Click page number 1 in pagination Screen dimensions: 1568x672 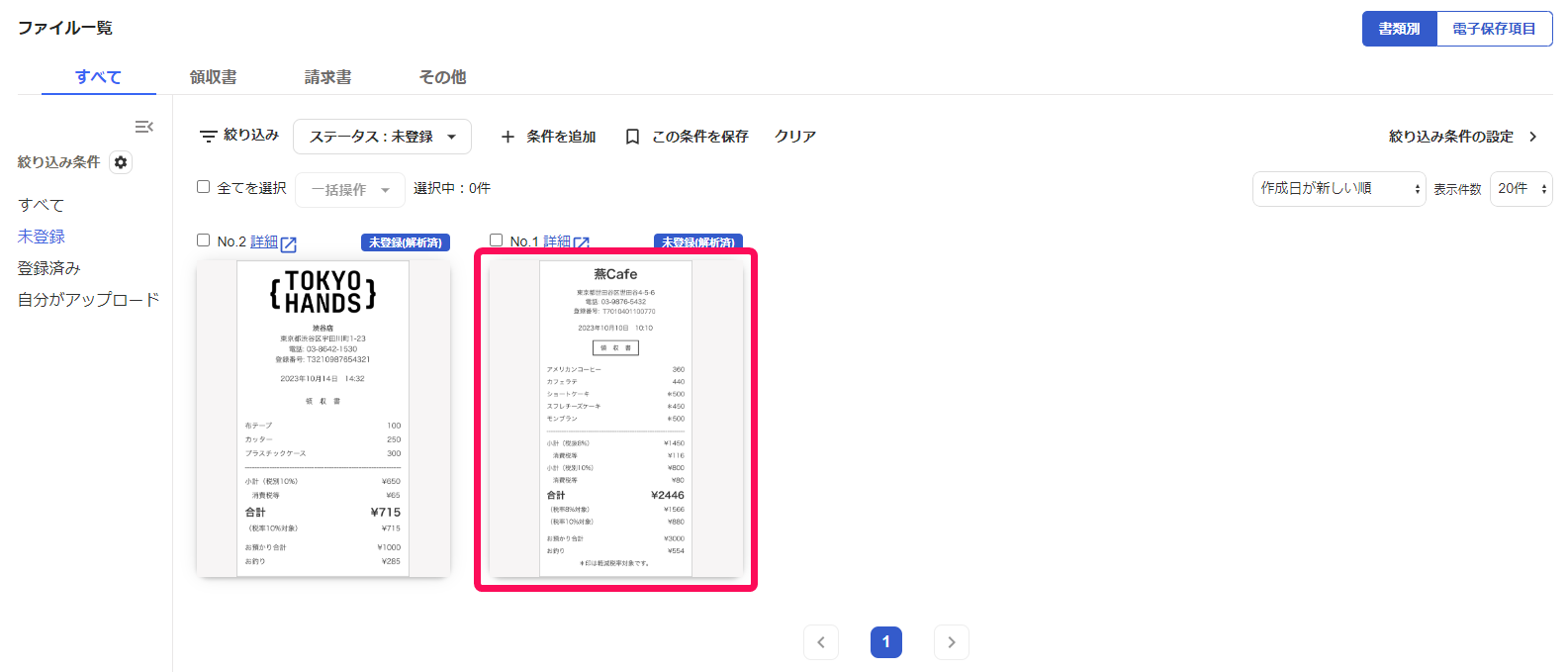886,642
